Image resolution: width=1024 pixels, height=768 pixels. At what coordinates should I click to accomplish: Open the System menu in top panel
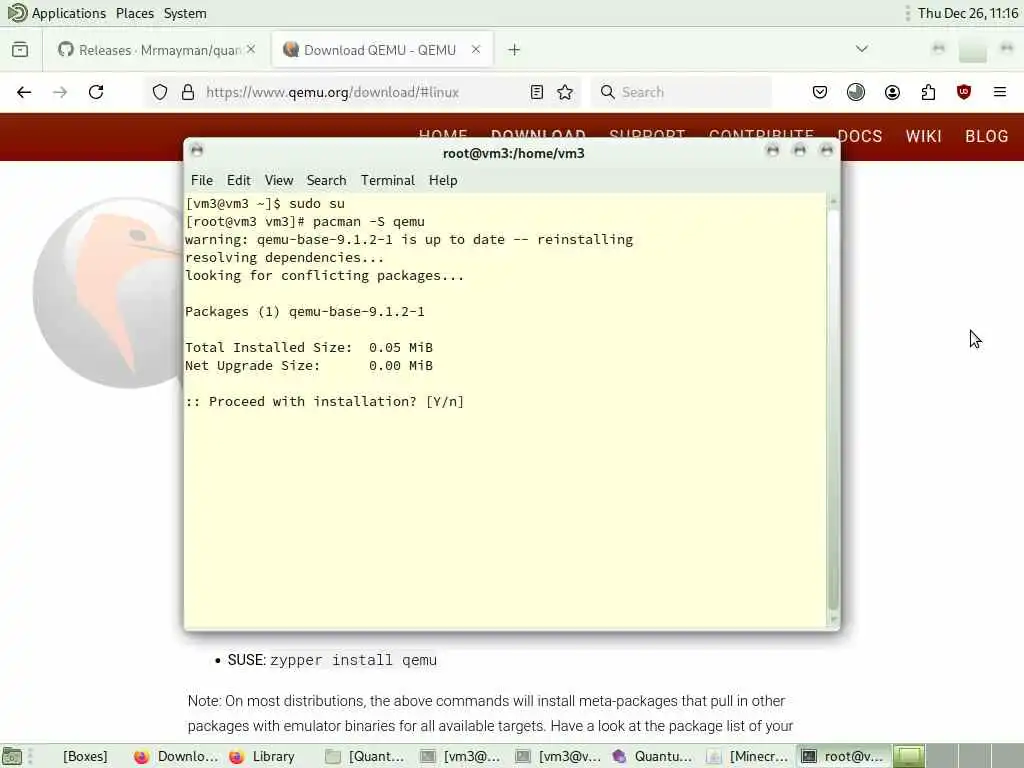[x=185, y=13]
